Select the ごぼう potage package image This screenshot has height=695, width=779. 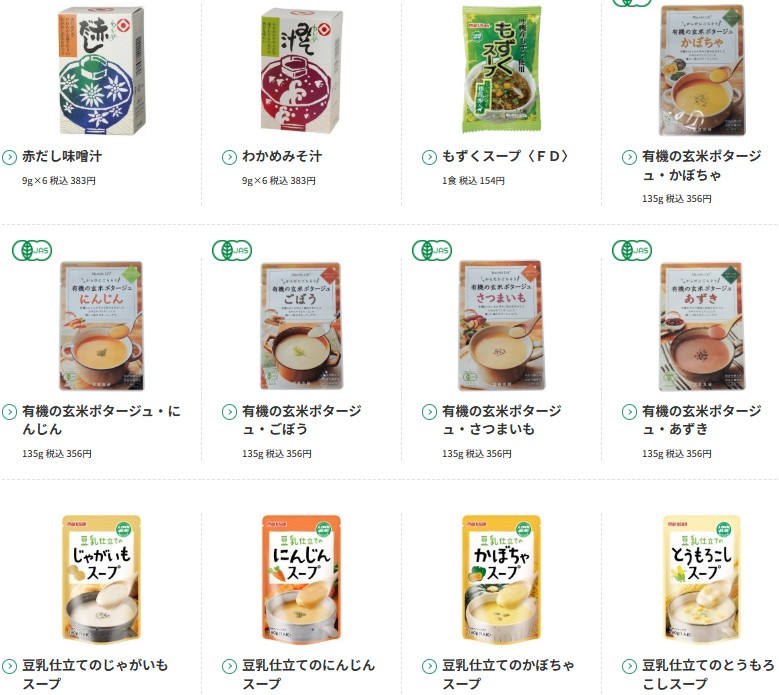tap(302, 326)
